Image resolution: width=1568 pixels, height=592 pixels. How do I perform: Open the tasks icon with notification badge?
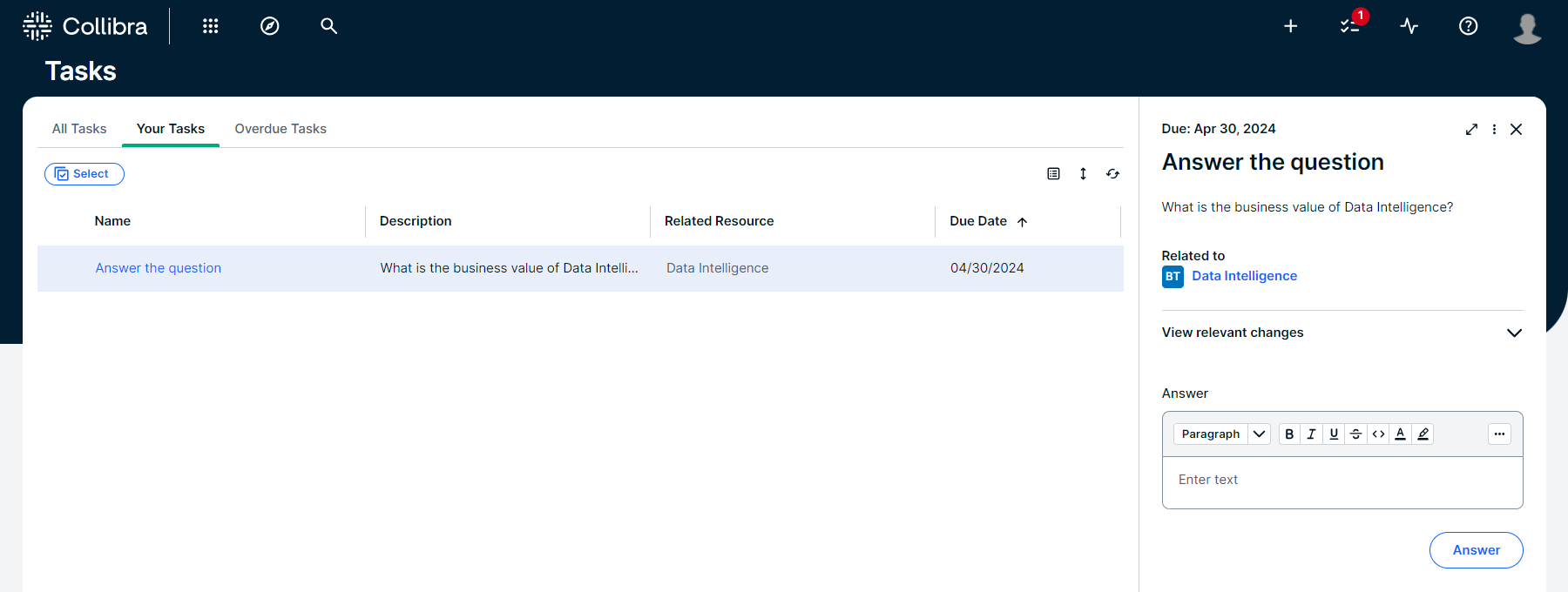(1351, 24)
